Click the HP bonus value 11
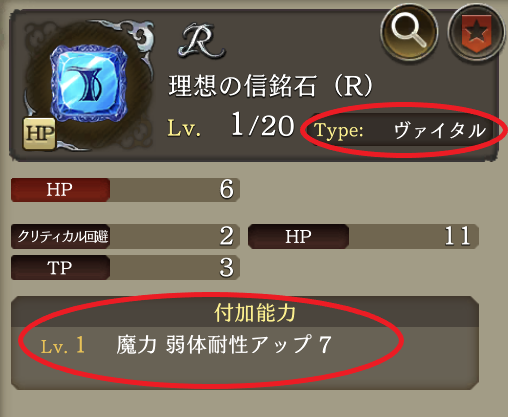 click(x=457, y=236)
